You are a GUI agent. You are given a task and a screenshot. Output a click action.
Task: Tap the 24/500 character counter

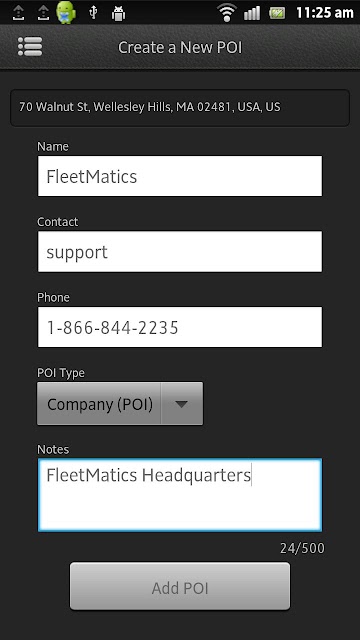tap(302, 548)
